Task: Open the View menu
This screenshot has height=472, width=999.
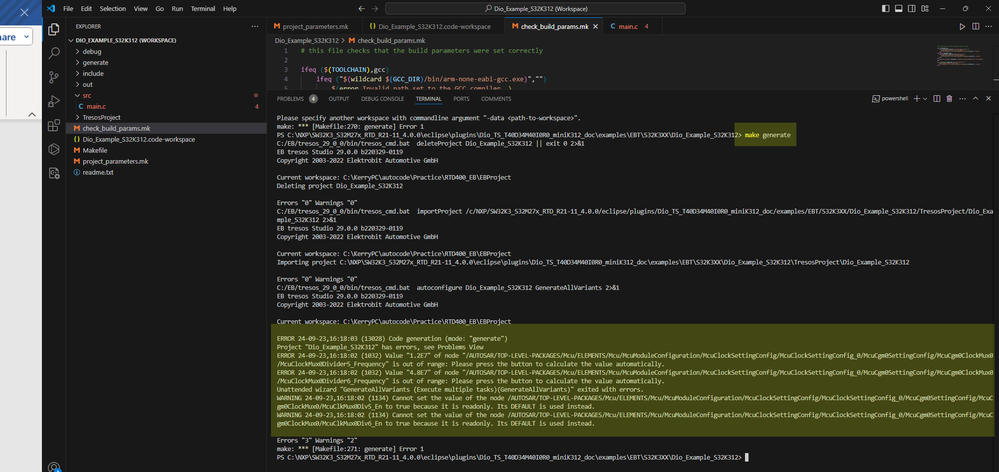Action: [141, 9]
